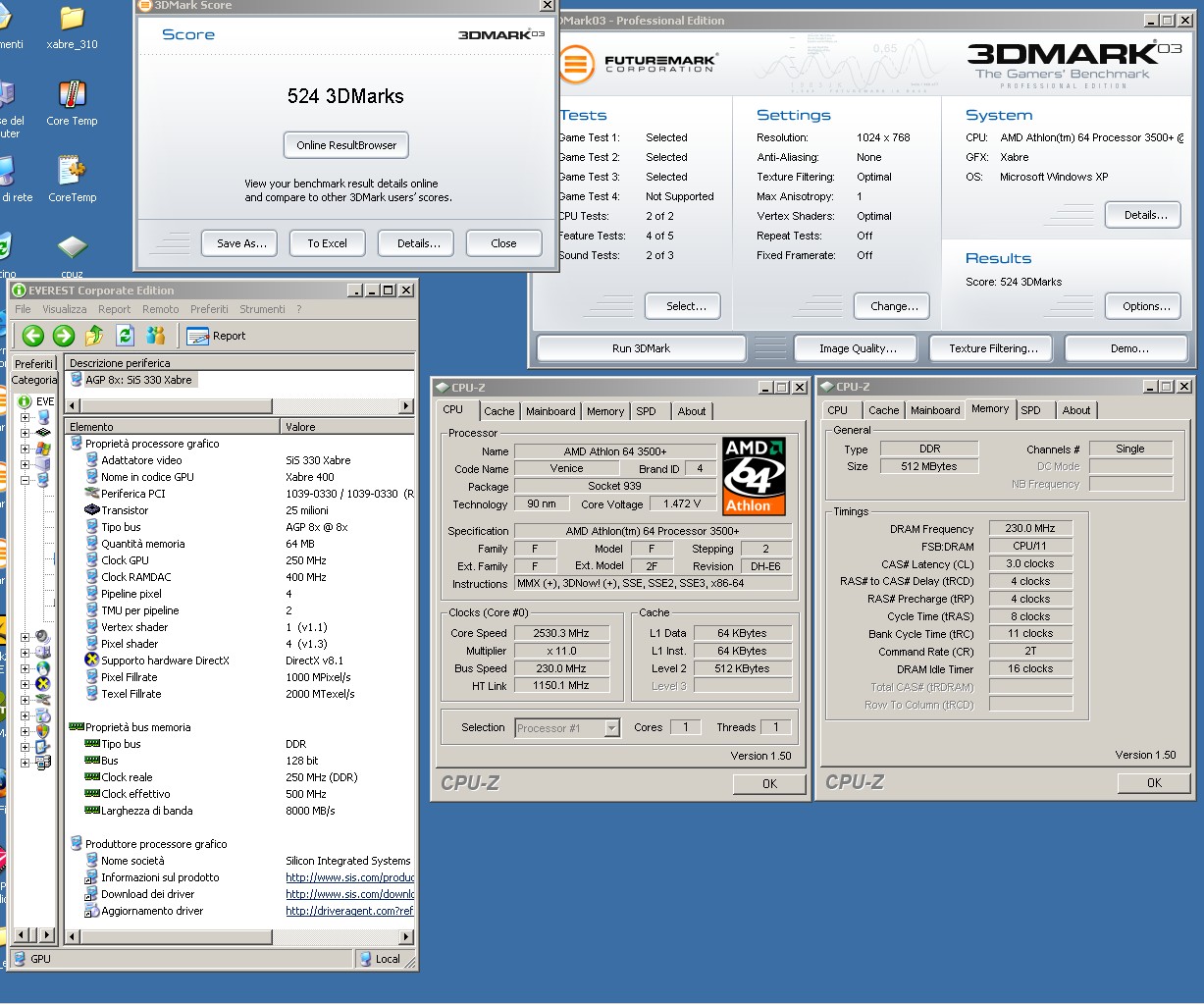Viewport: 1204px width, 1005px height.
Task: Click the Valore column header
Action: point(347,427)
